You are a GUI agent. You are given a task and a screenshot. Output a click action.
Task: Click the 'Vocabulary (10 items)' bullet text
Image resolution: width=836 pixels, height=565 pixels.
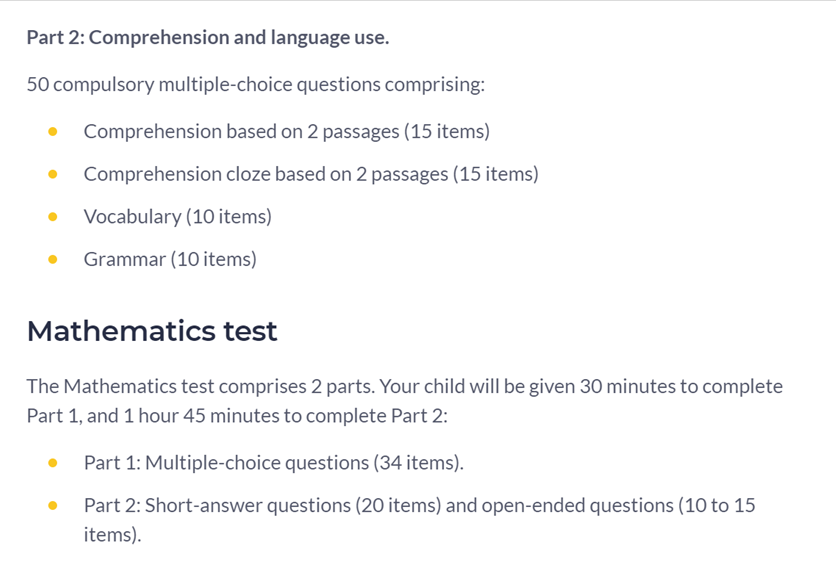click(x=178, y=217)
